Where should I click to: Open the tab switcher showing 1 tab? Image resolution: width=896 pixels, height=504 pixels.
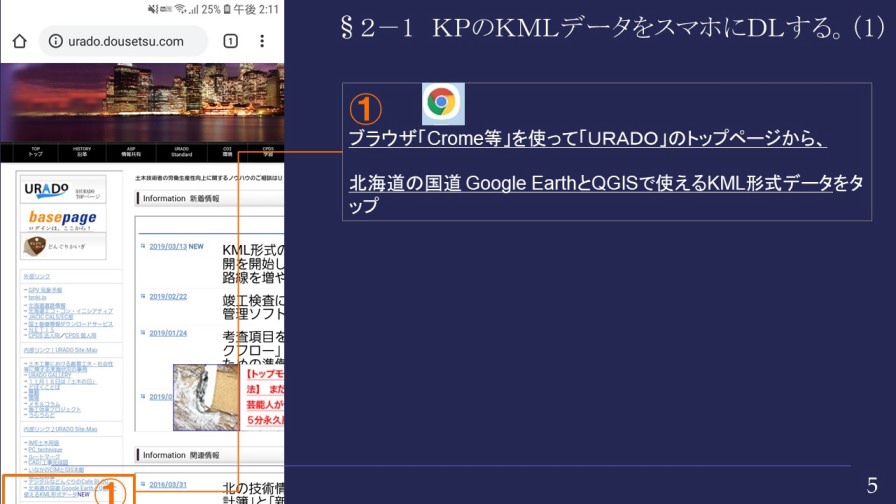coord(230,41)
